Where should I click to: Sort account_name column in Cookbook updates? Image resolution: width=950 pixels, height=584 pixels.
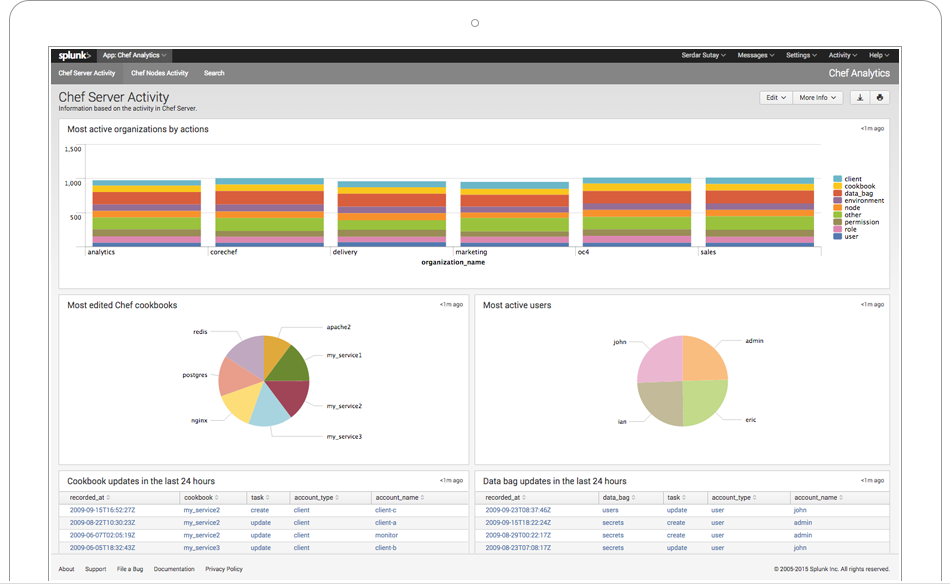[400, 497]
